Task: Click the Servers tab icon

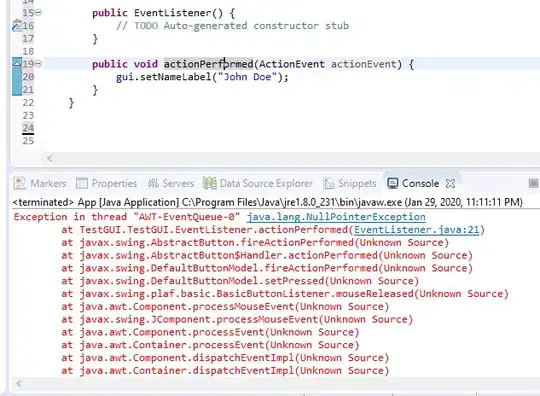Action: click(153, 183)
